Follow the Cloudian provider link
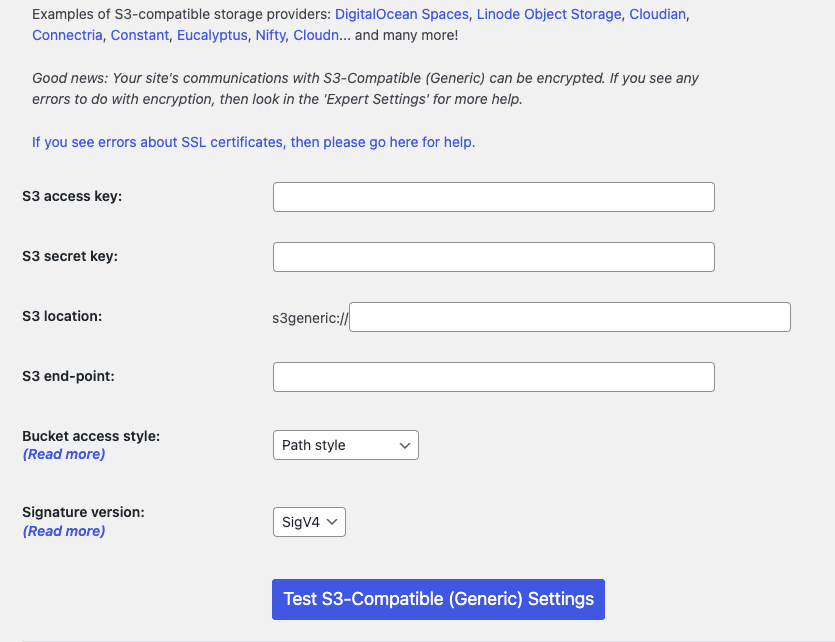The height and width of the screenshot is (642, 835). 658,15
